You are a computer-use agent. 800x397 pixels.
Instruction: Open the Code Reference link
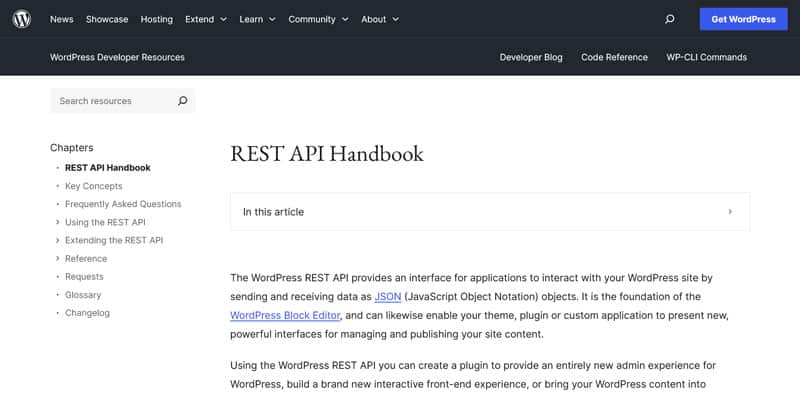pos(614,57)
